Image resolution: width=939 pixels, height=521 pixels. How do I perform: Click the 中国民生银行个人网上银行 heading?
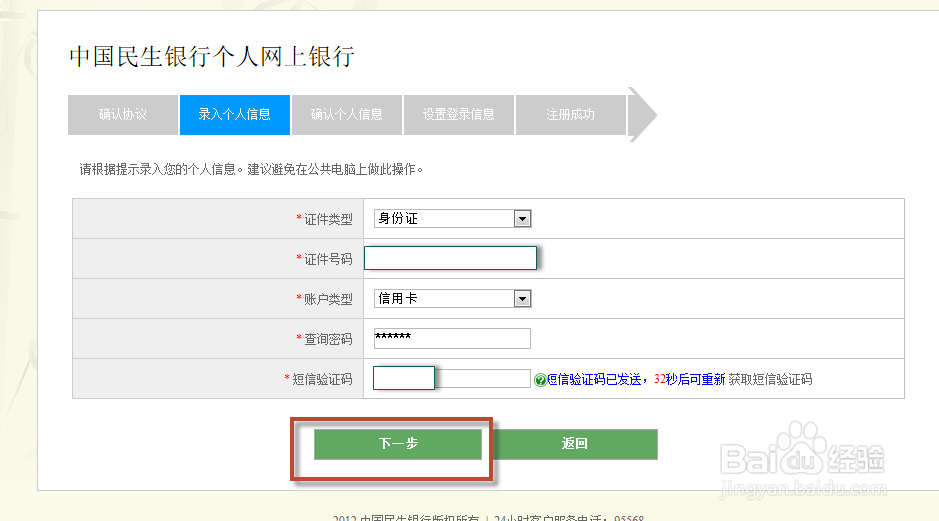212,57
